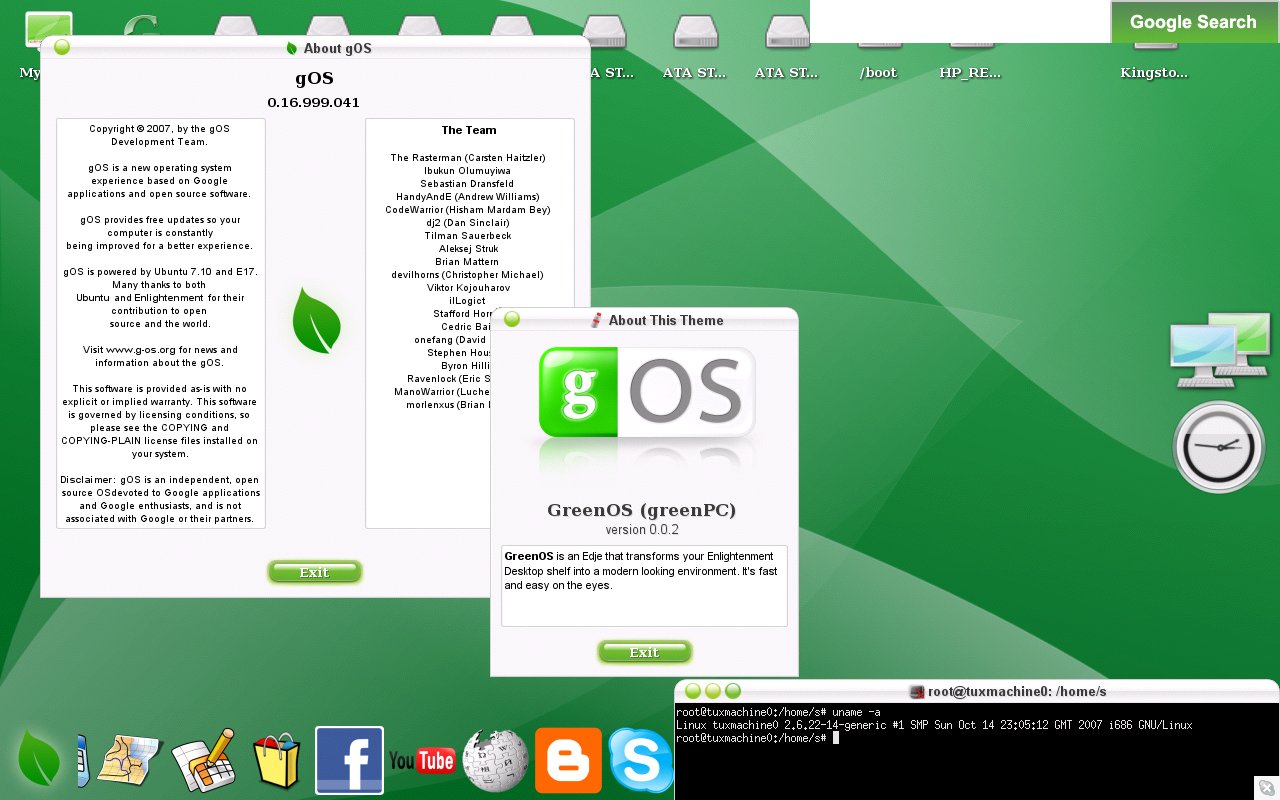The width and height of the screenshot is (1280, 800).
Task: Click "devilhorns (Christopher Michael)" entry
Action: click(x=468, y=275)
